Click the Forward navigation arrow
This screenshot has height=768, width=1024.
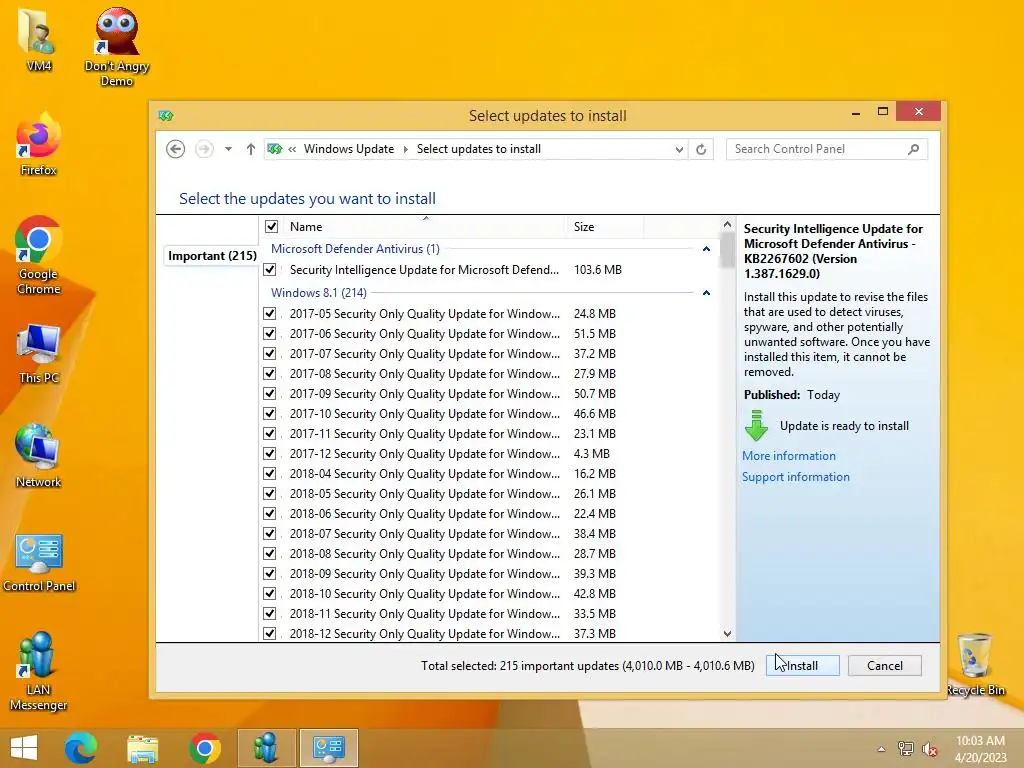coord(204,149)
